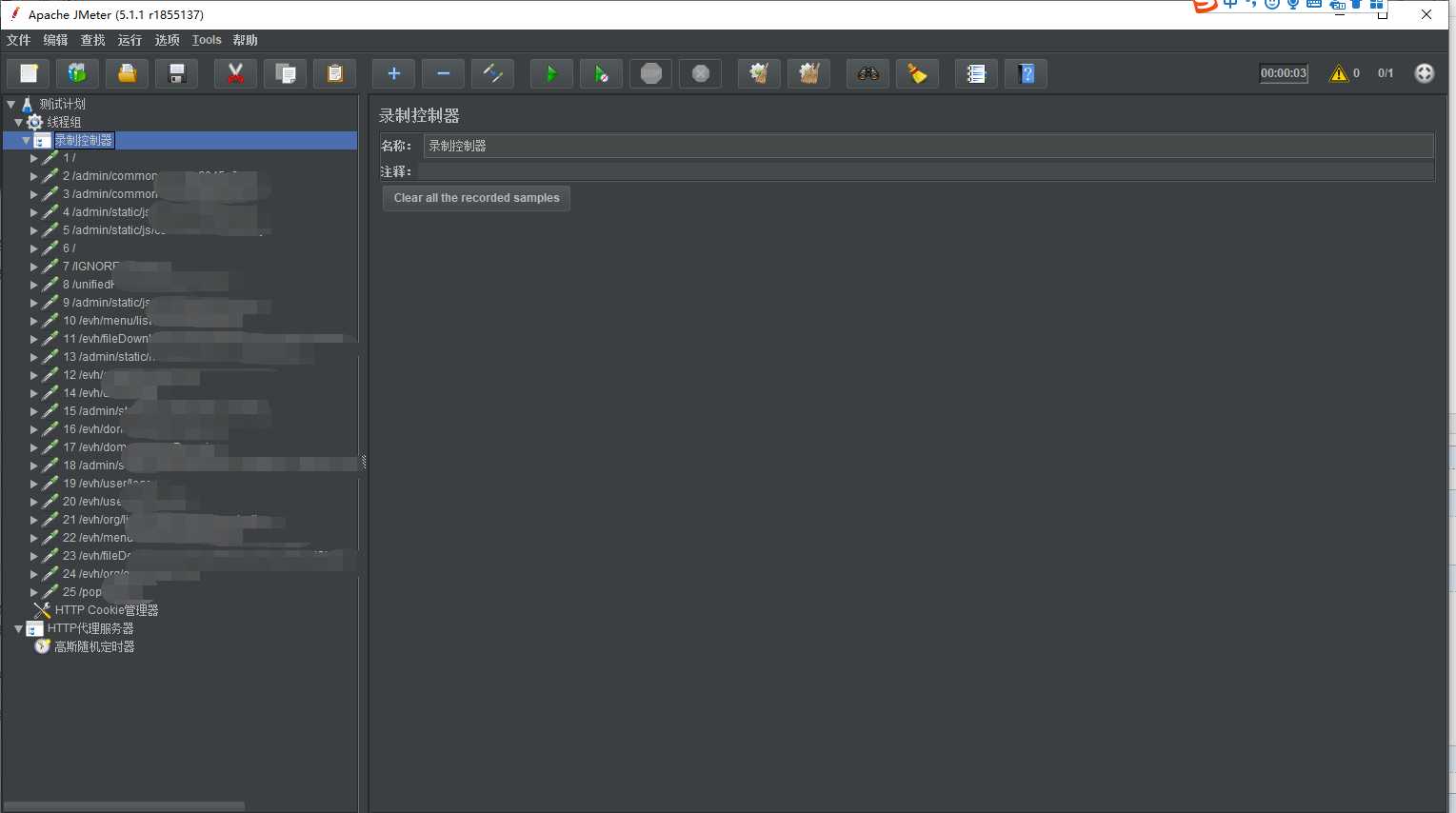
Task: Open the 运行 menu
Action: 130,40
